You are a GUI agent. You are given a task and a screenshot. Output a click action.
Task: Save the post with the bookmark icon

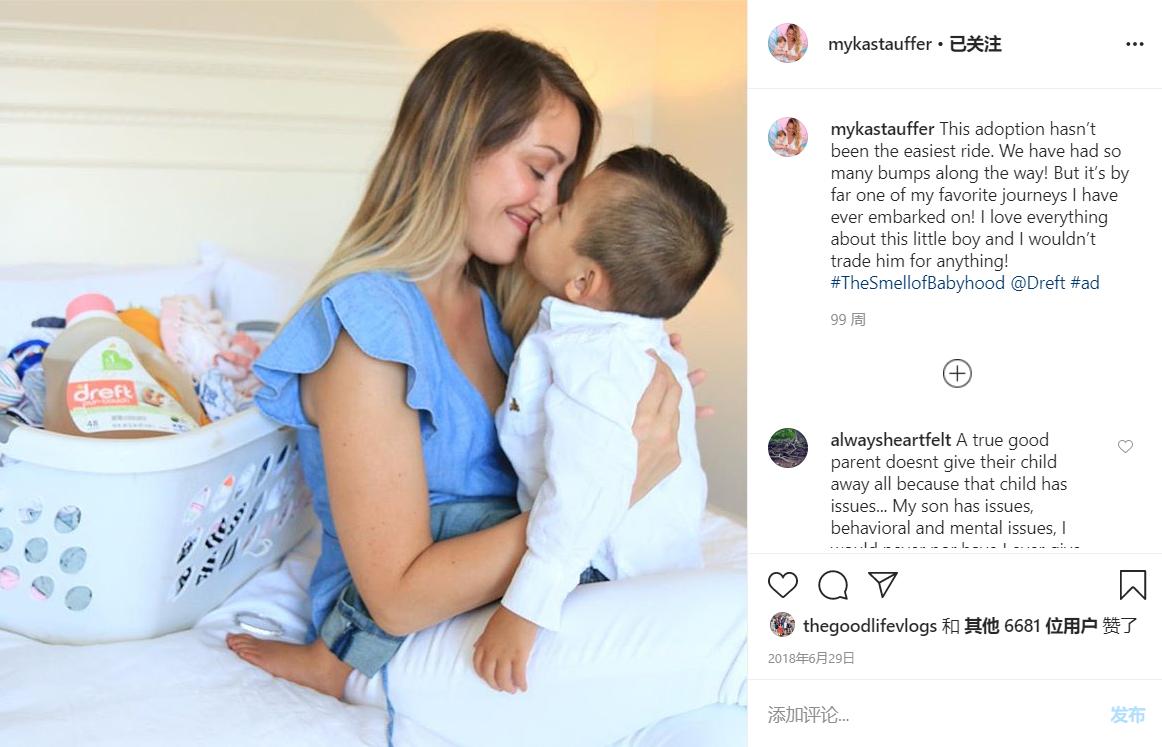pyautogui.click(x=1132, y=585)
